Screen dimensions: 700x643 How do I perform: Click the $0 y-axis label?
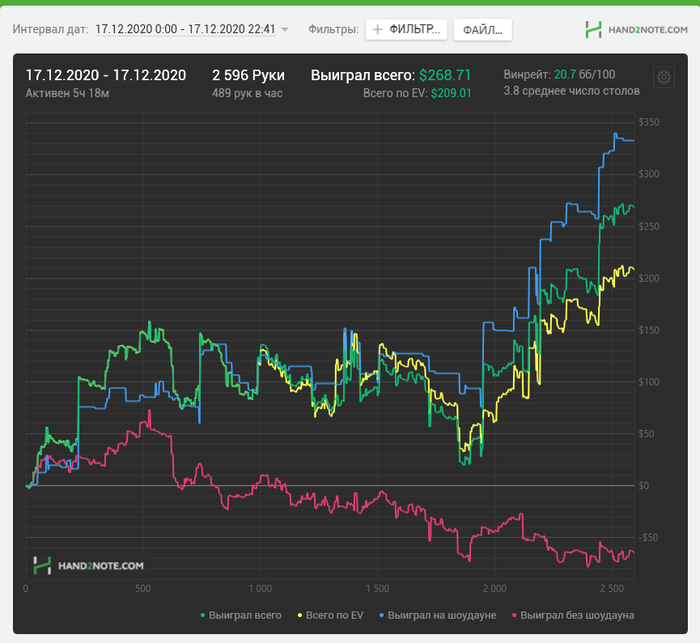[x=644, y=485]
